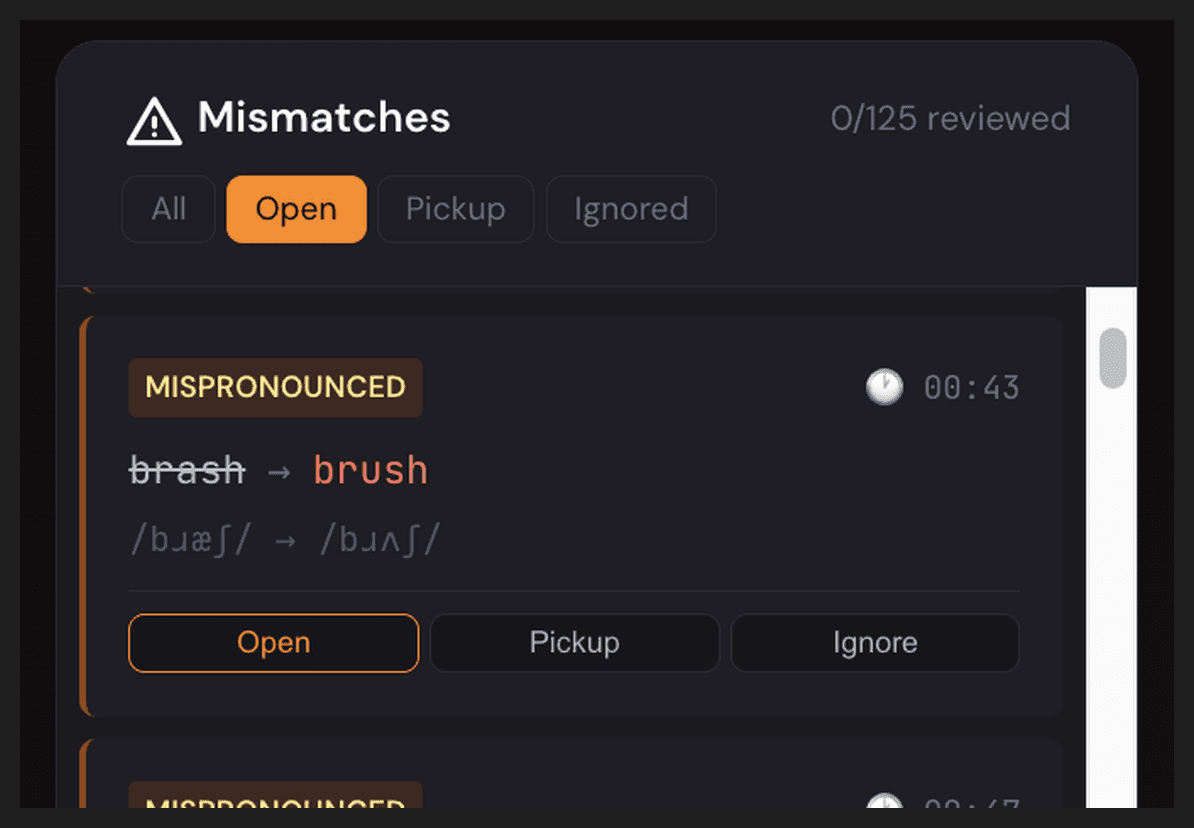Click the scrollbar thumb of the mismatch list
The width and height of the screenshot is (1194, 828).
(1113, 357)
